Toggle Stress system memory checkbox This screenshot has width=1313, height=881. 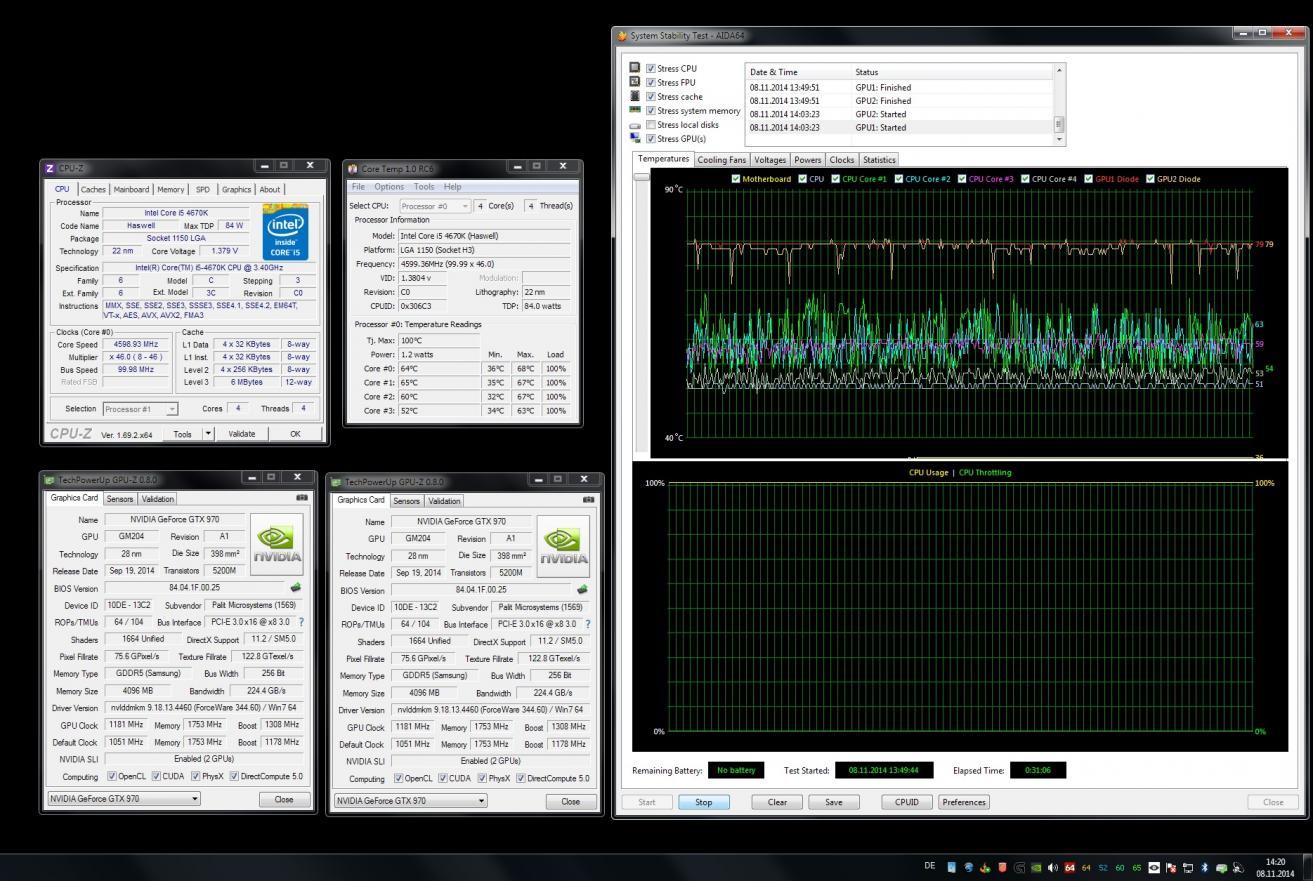(x=652, y=111)
